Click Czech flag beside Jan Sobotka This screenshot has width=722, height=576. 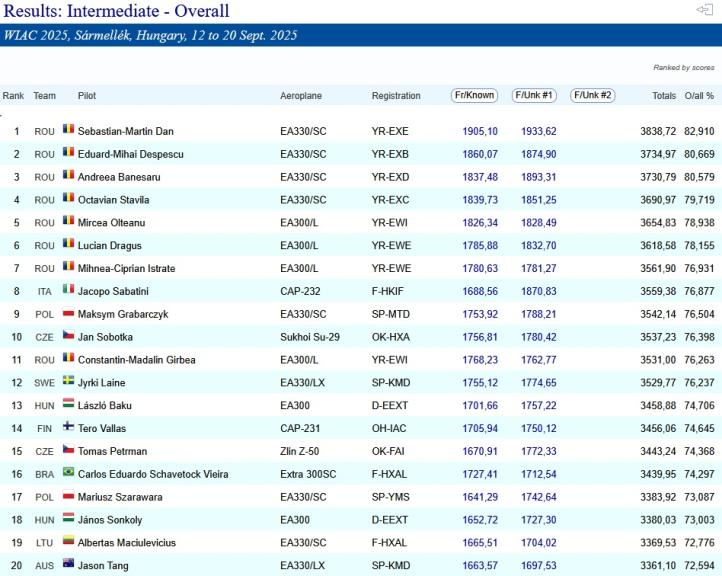coord(68,337)
